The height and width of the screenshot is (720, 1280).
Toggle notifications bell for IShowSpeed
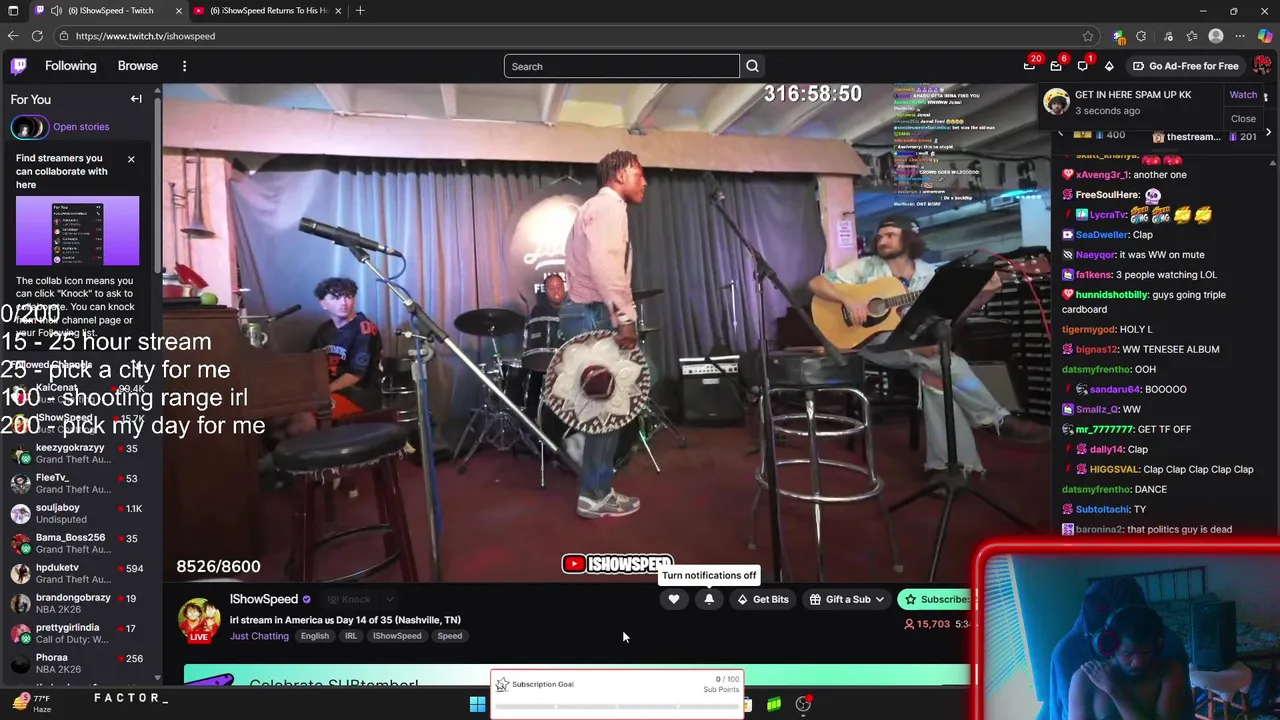coord(709,599)
